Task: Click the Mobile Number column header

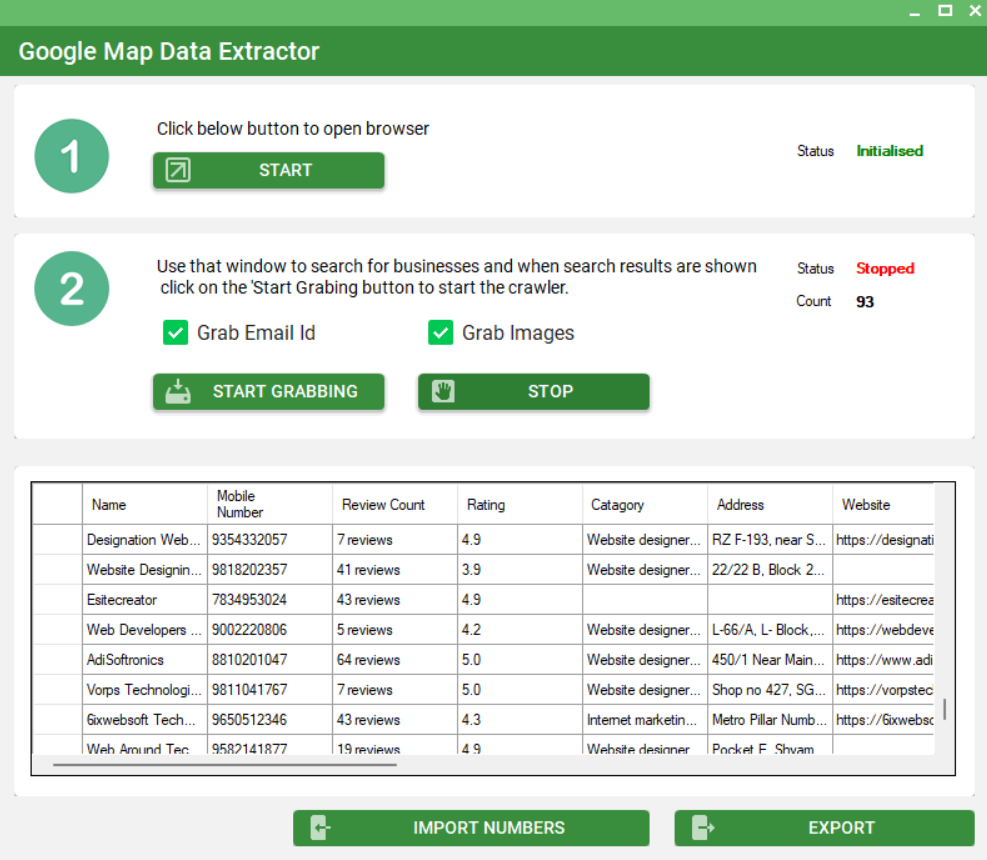Action: [269, 504]
